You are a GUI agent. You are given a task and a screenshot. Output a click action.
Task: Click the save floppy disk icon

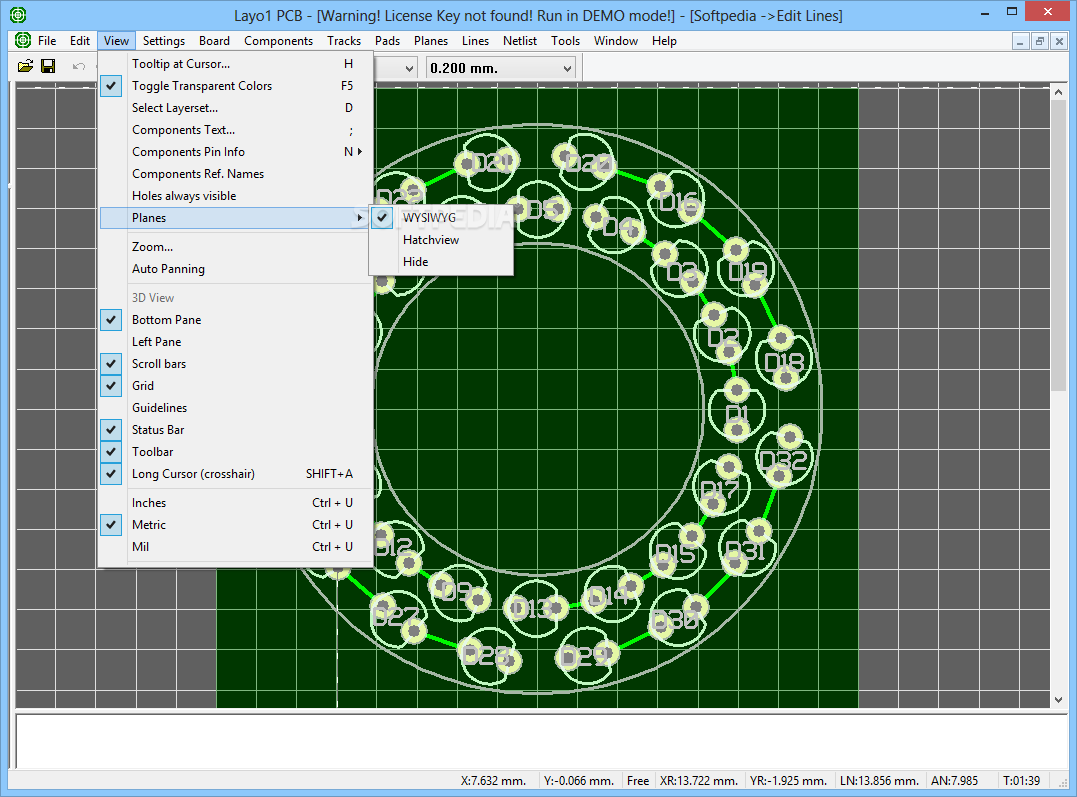(x=48, y=67)
